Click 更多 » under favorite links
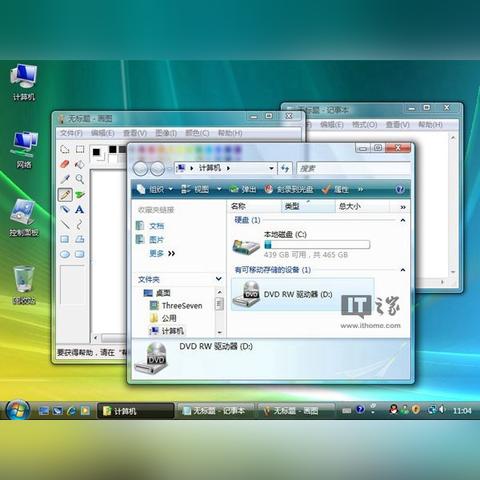This screenshot has width=480, height=480. 162,254
